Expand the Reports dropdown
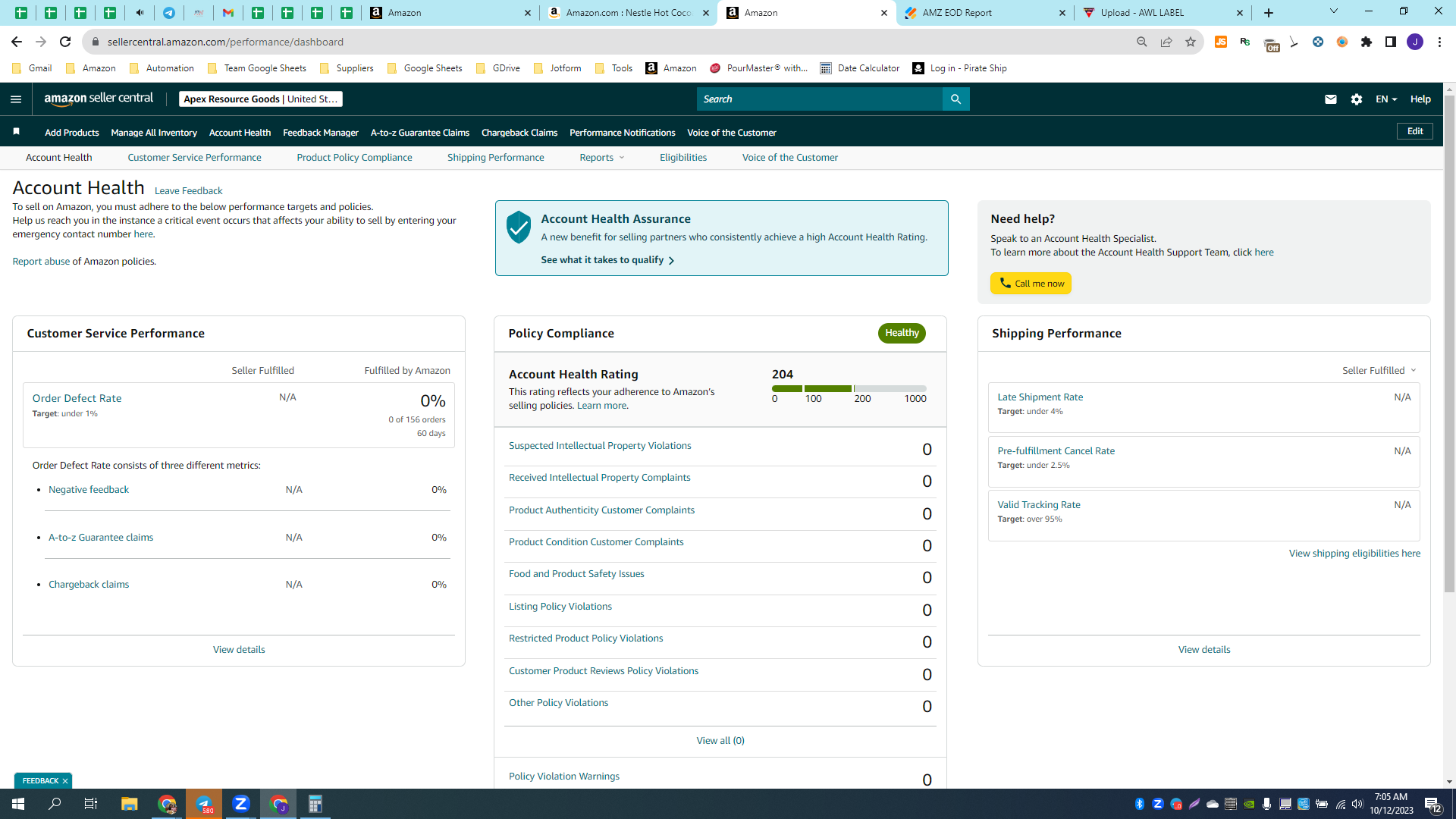 [602, 158]
